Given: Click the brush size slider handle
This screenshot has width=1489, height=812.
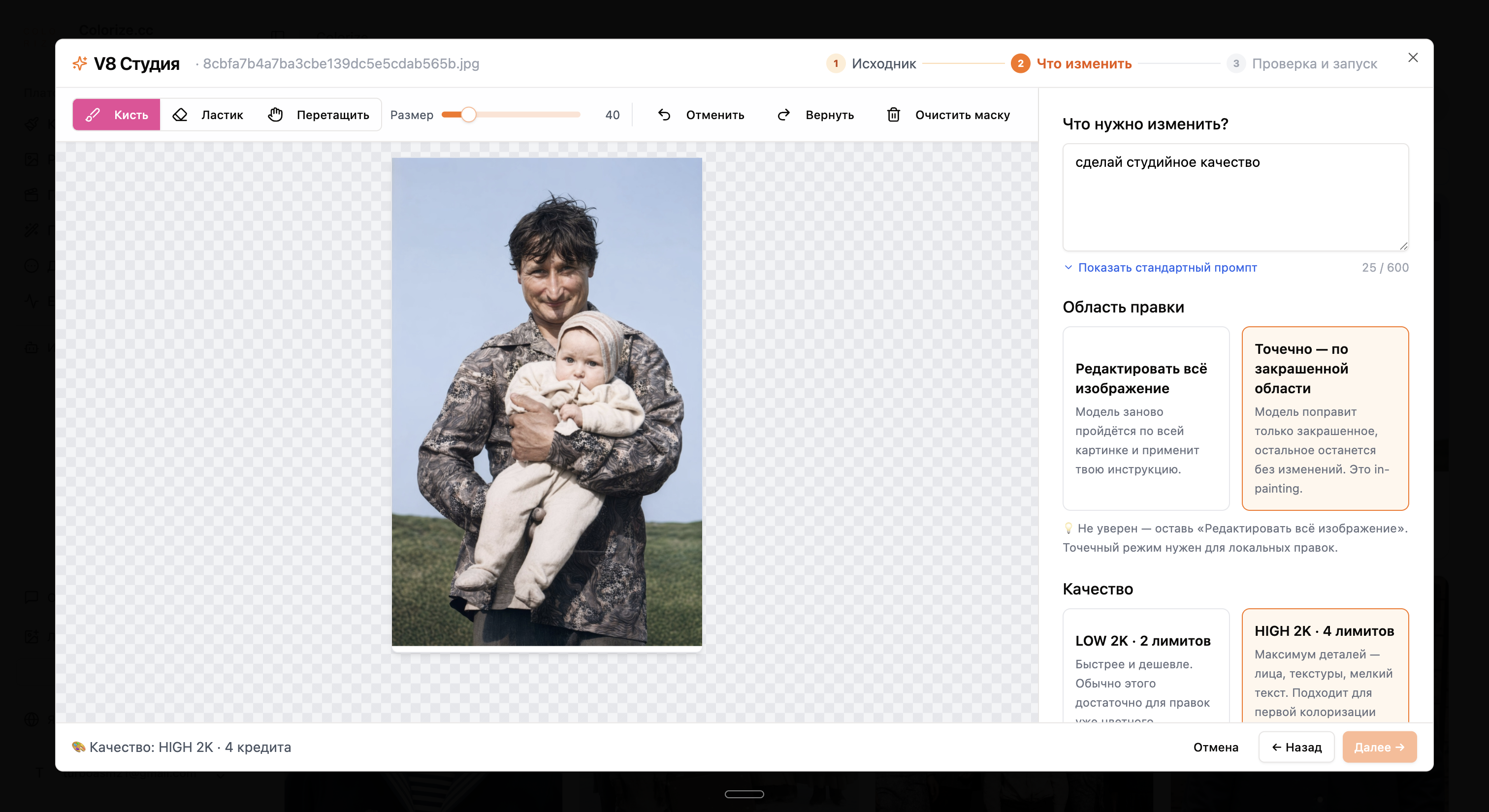Looking at the screenshot, I should [469, 115].
